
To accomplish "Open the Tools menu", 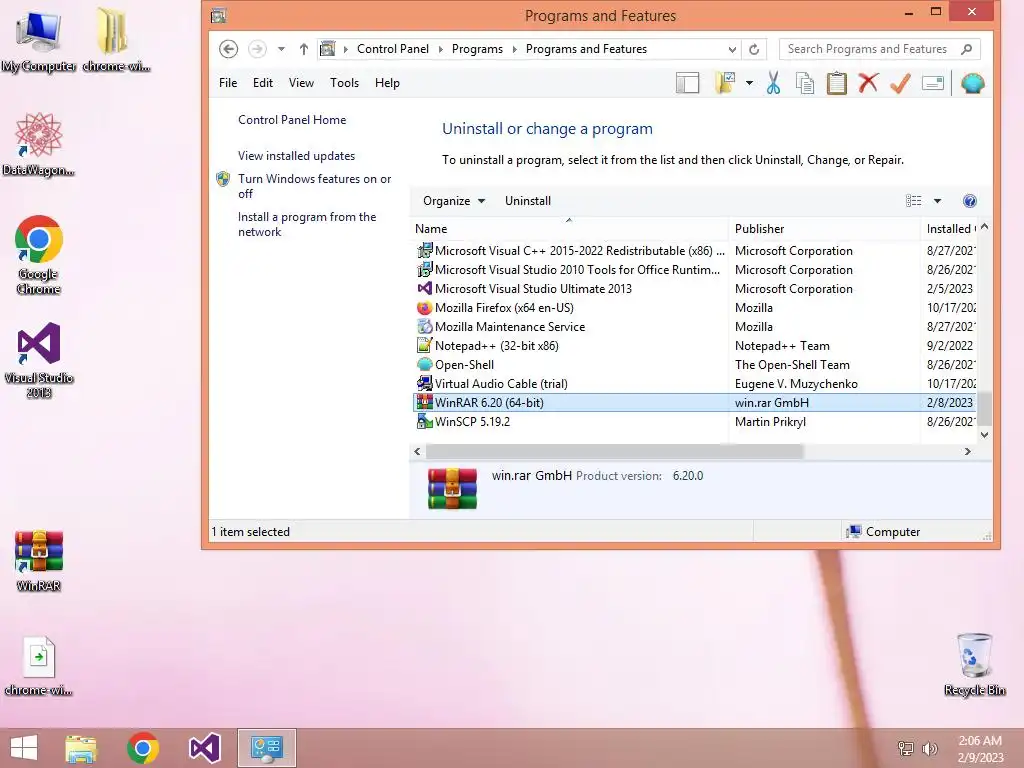I will coord(344,83).
